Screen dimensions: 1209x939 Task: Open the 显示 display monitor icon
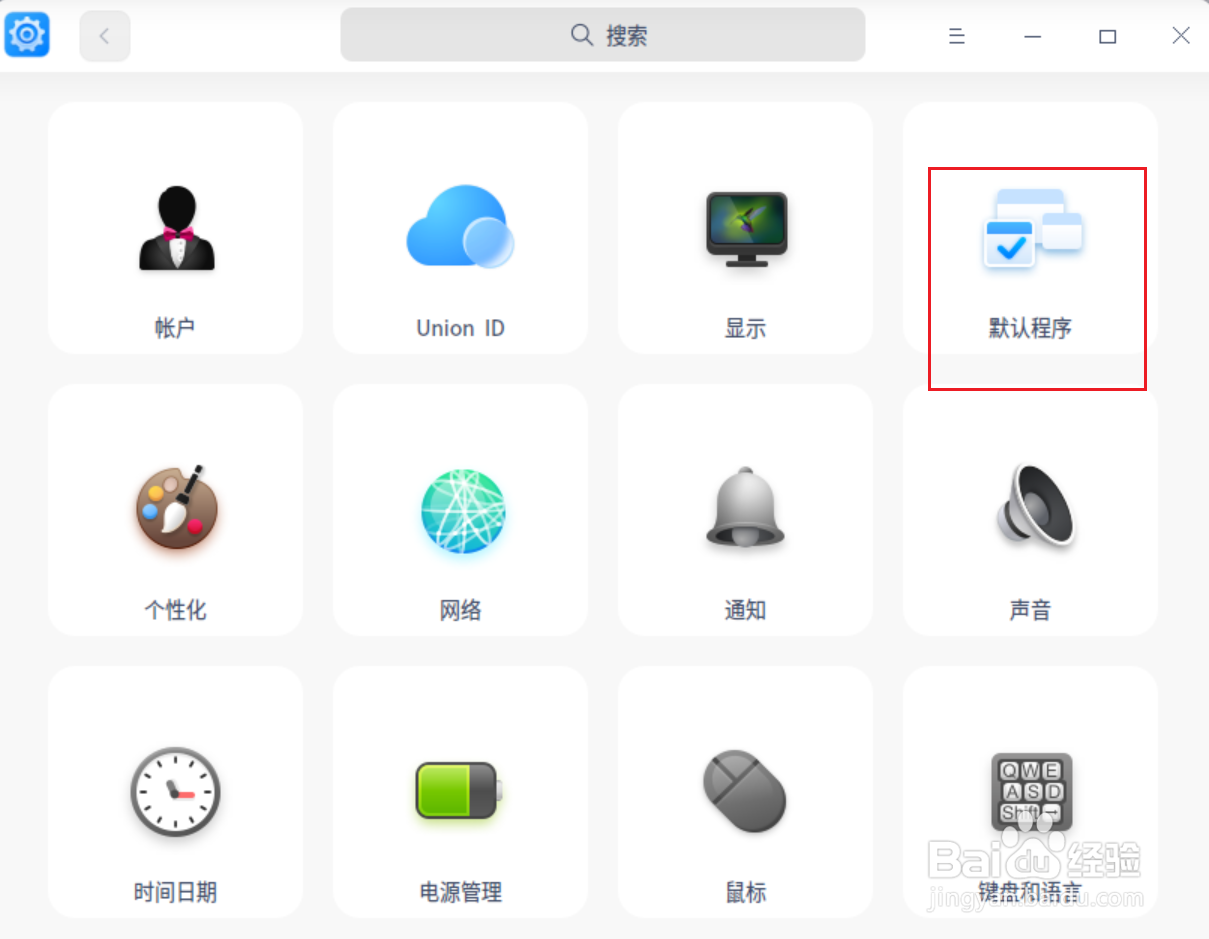(x=746, y=229)
